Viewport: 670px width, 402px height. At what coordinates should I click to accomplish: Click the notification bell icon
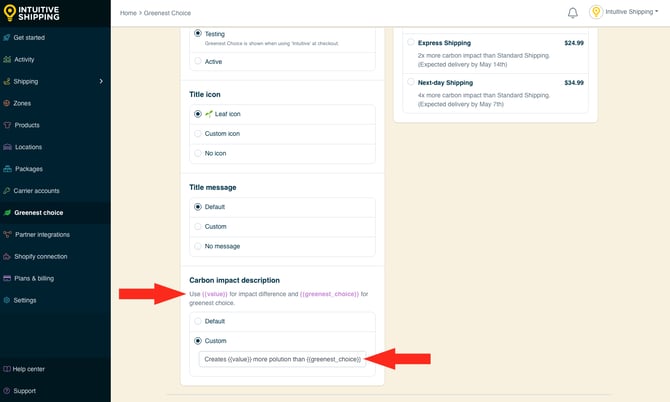pyautogui.click(x=572, y=13)
